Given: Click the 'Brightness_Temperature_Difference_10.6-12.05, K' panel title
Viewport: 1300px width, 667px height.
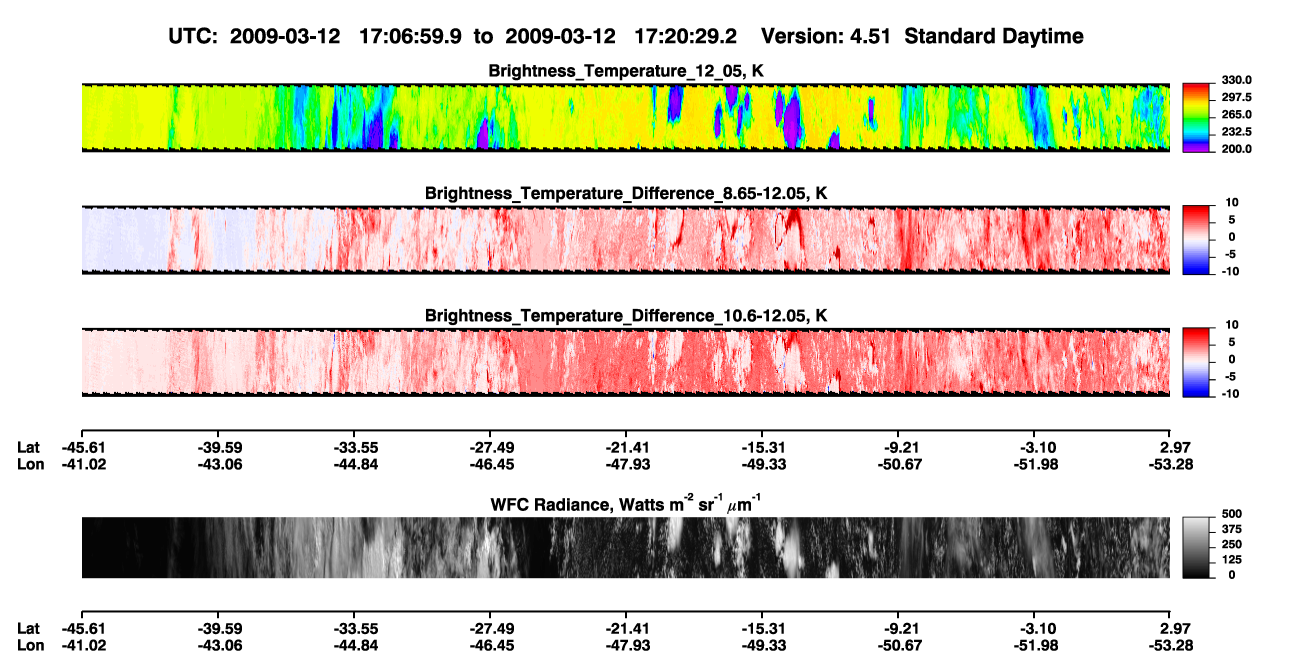Looking at the screenshot, I should (626, 316).
